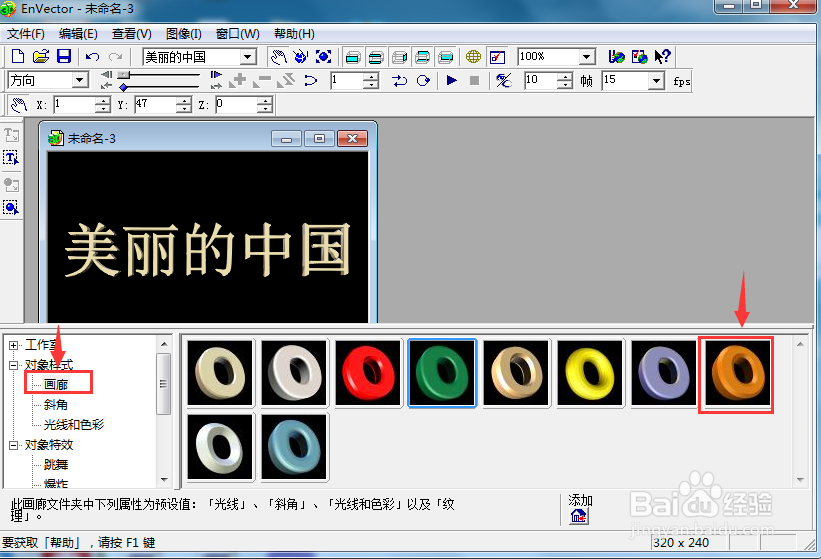Click the Save floppy disk icon
Screen dimensions: 821x559
click(x=64, y=57)
